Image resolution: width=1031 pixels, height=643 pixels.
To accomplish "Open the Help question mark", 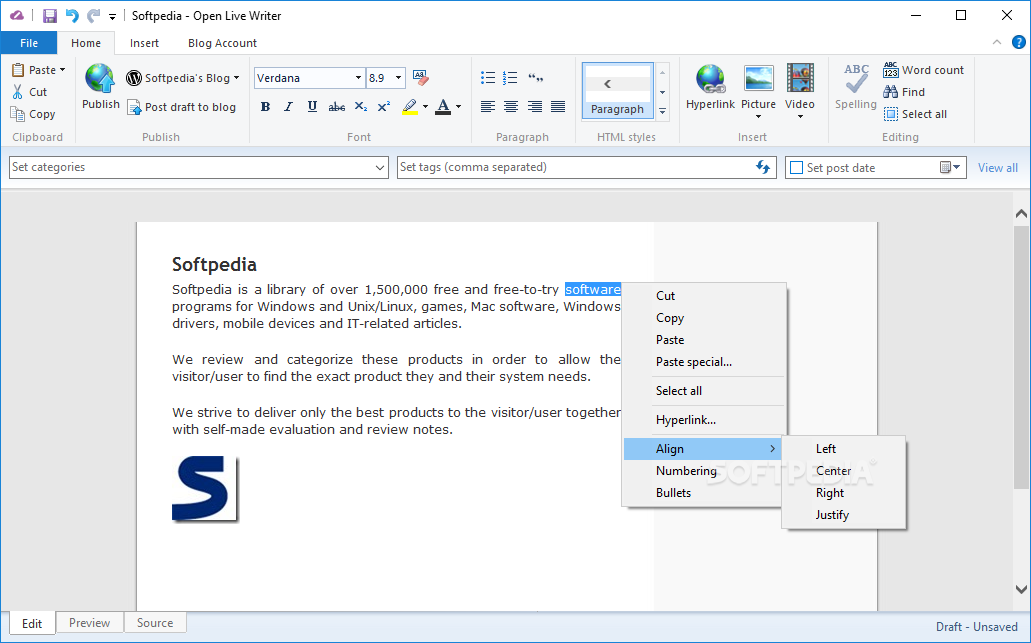I will (1019, 42).
